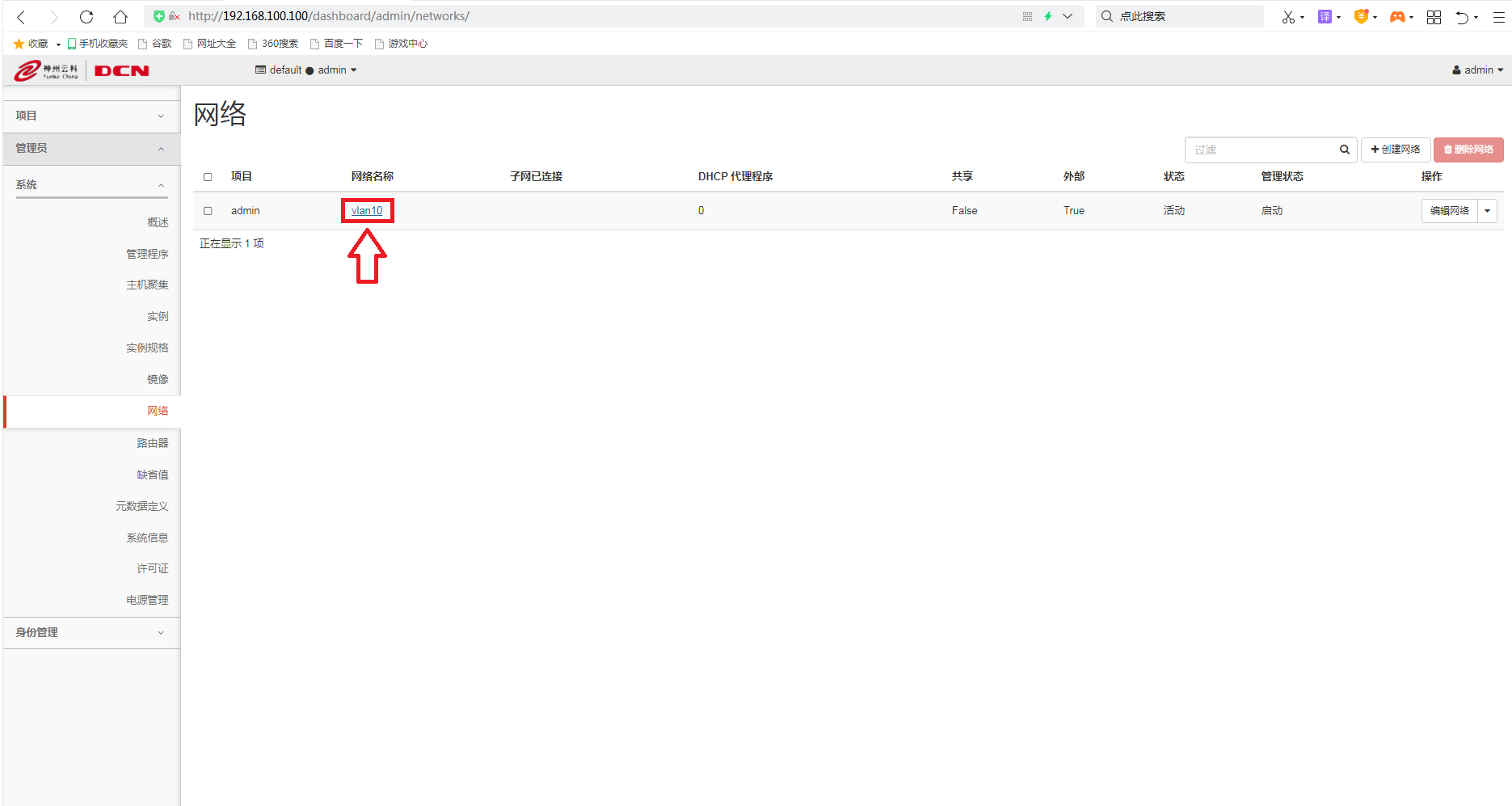Click the orange yen shield icon
Viewport: 1512px width, 806px height.
[1361, 16]
